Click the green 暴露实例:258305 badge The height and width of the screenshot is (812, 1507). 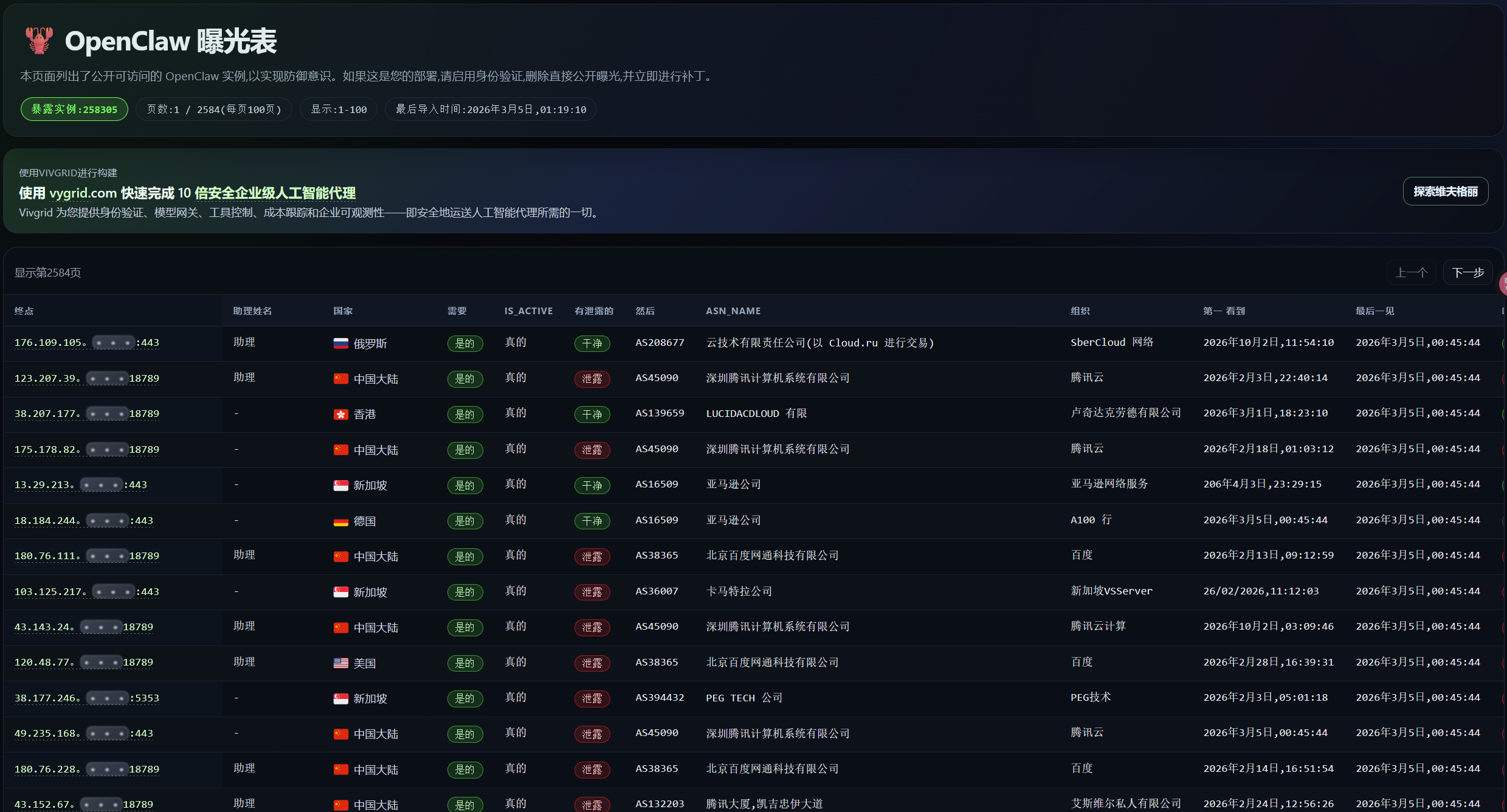tap(74, 109)
